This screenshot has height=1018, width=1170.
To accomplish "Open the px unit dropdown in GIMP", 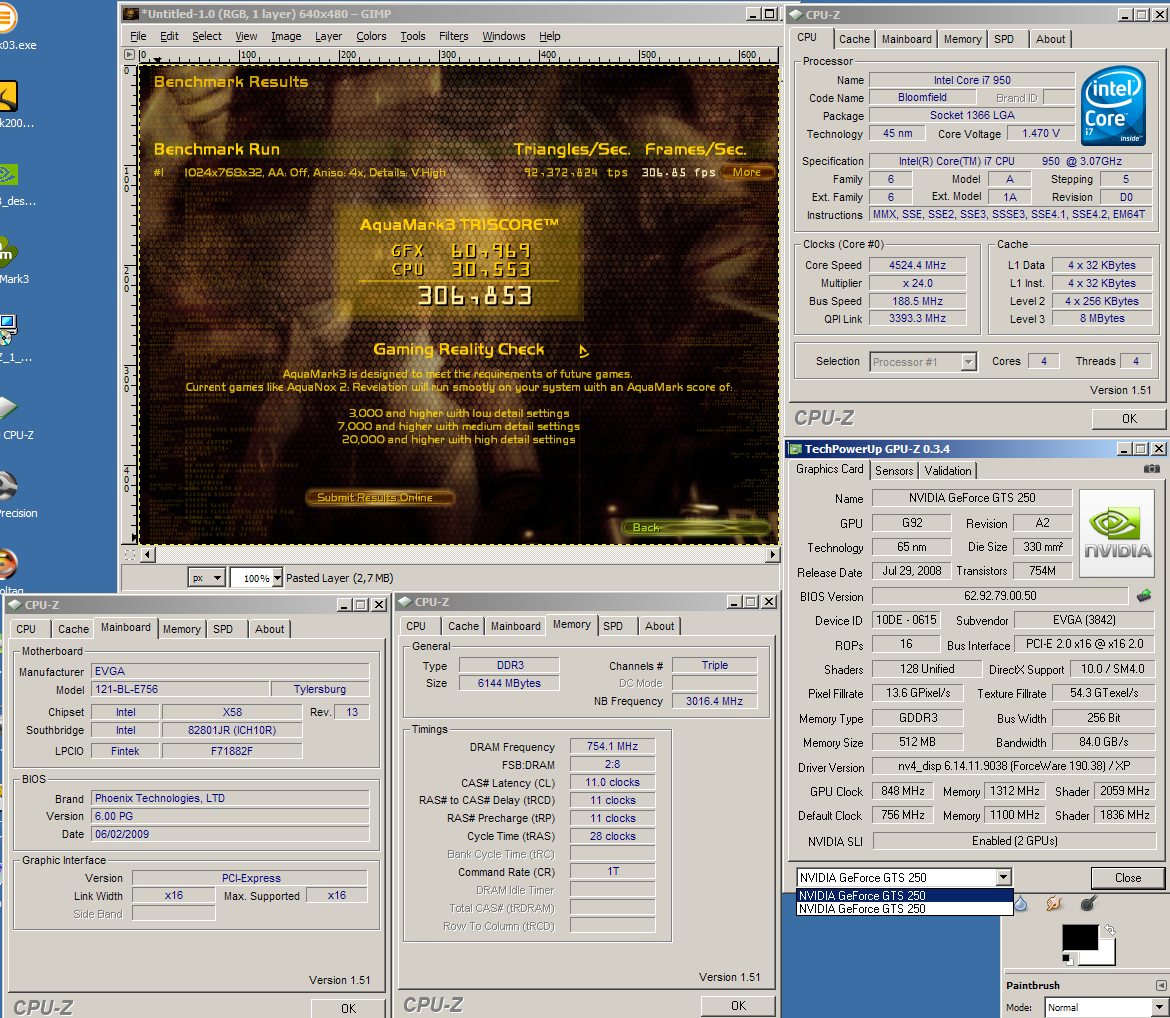I will pos(207,578).
